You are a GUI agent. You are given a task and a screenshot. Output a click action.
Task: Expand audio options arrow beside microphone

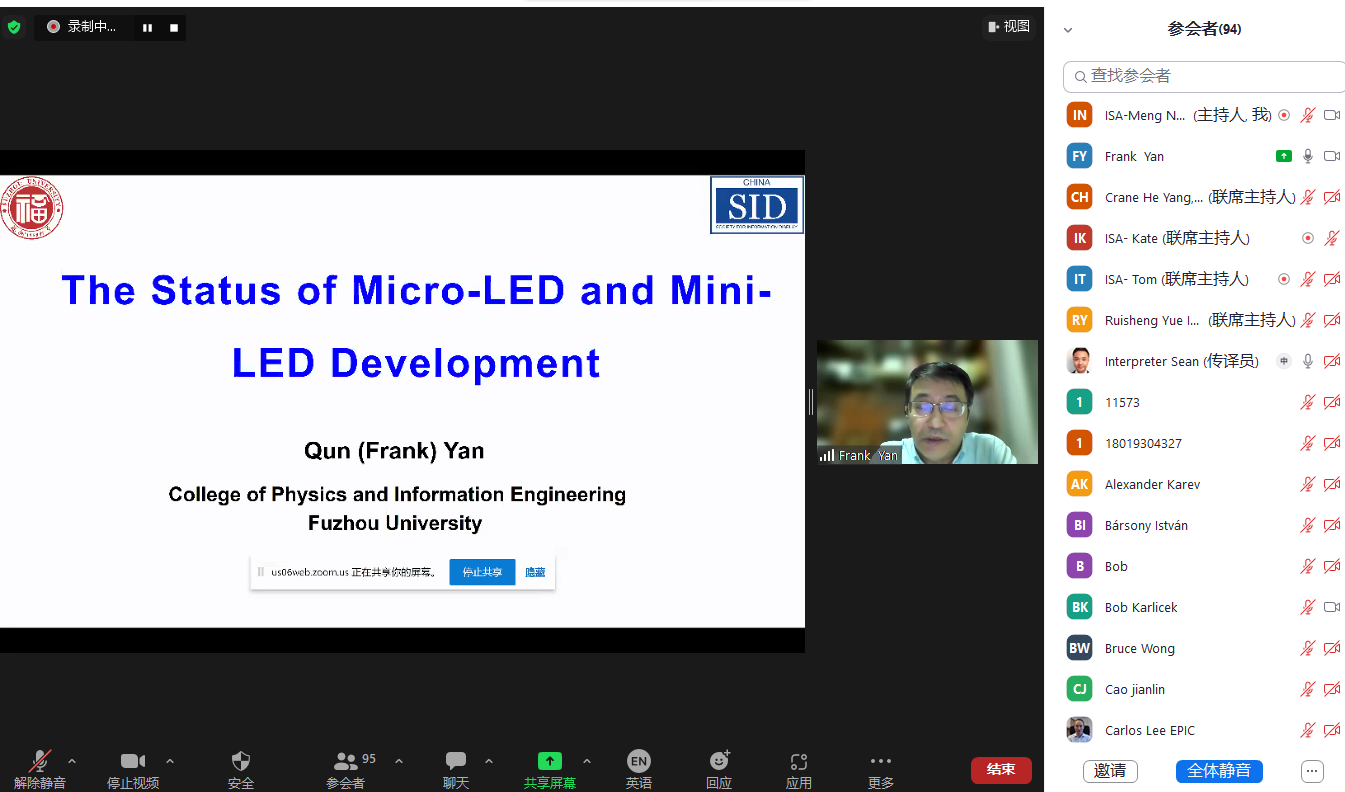pyautogui.click(x=72, y=761)
